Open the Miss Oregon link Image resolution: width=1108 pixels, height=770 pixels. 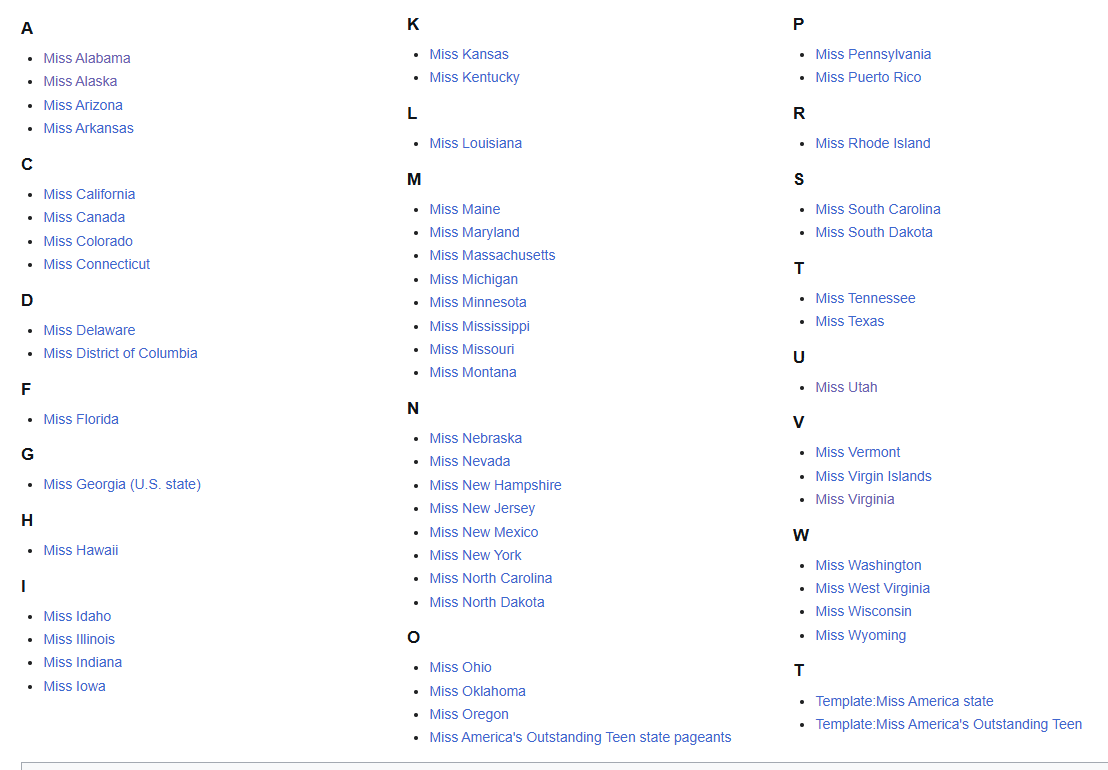[468, 714]
